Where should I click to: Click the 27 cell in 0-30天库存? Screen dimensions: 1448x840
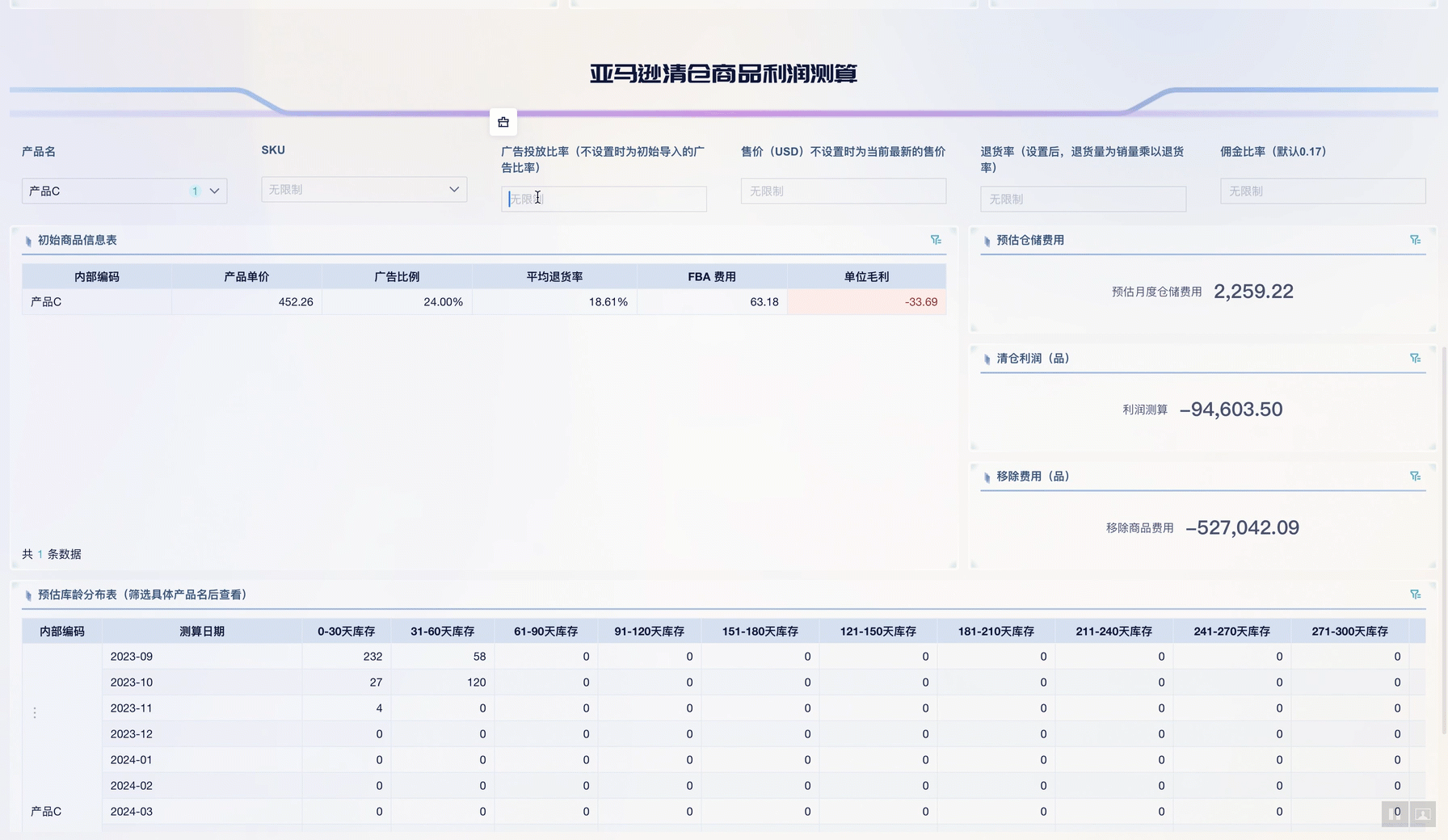(347, 682)
